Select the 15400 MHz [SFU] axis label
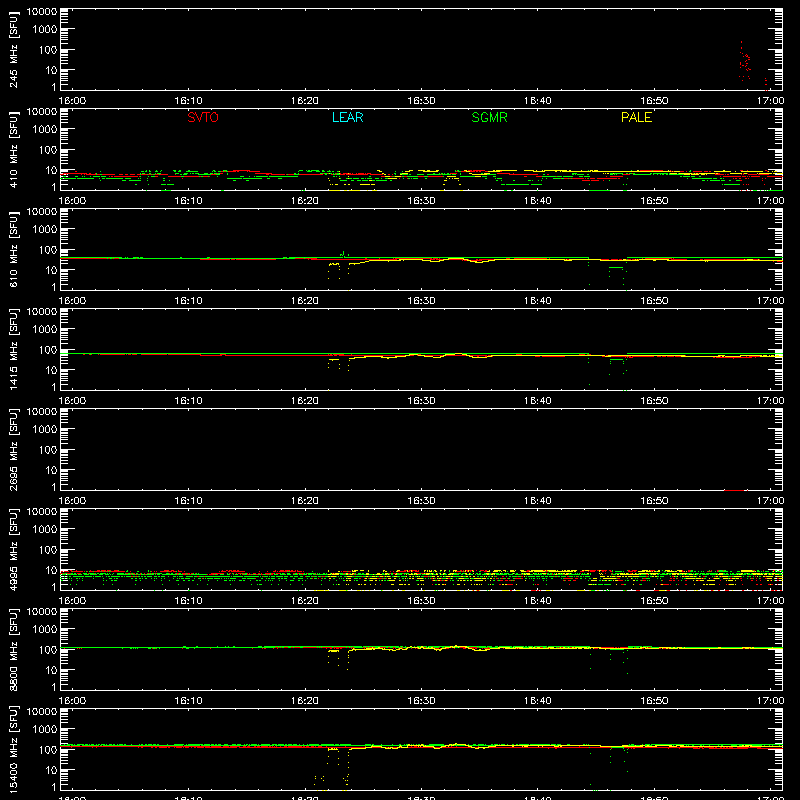800x800 pixels. [14, 749]
